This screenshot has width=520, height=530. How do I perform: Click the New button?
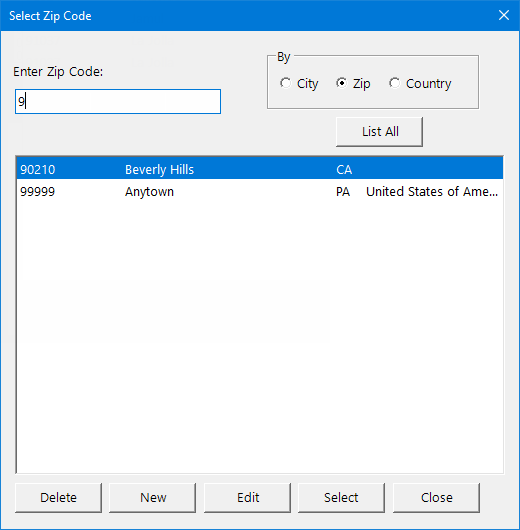tap(152, 498)
